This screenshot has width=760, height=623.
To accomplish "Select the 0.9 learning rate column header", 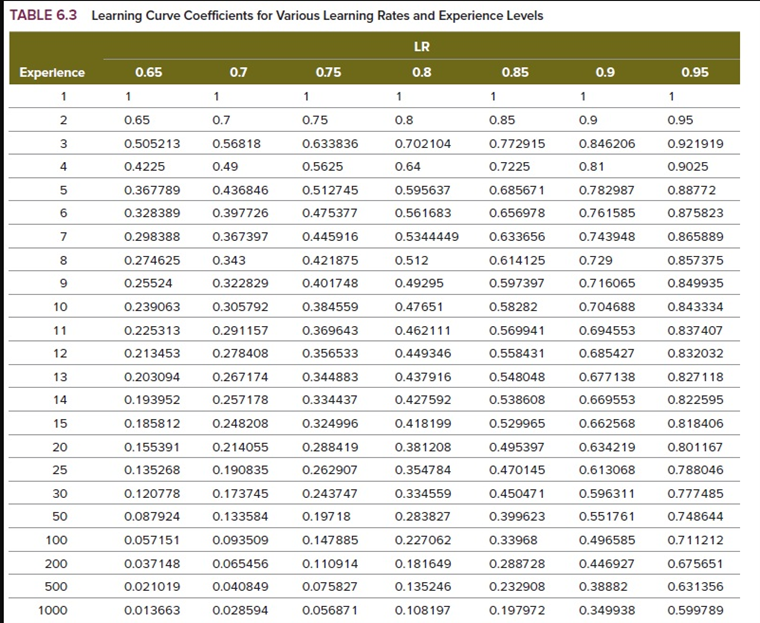I will click(x=605, y=72).
